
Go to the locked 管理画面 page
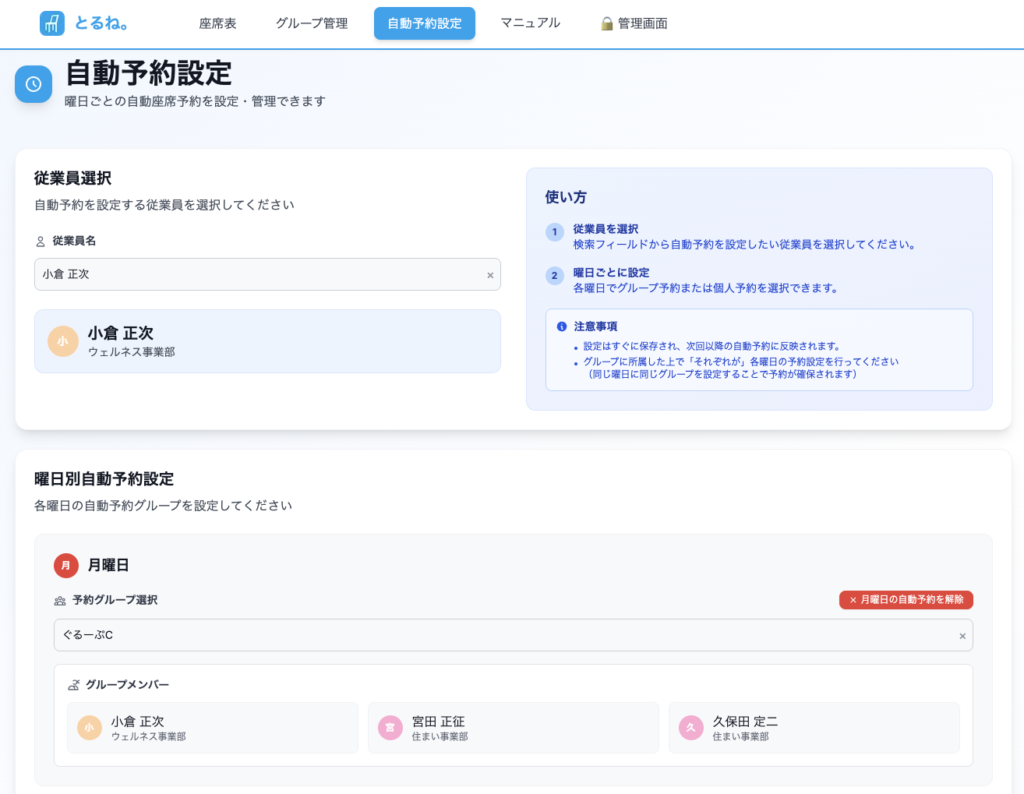(634, 23)
